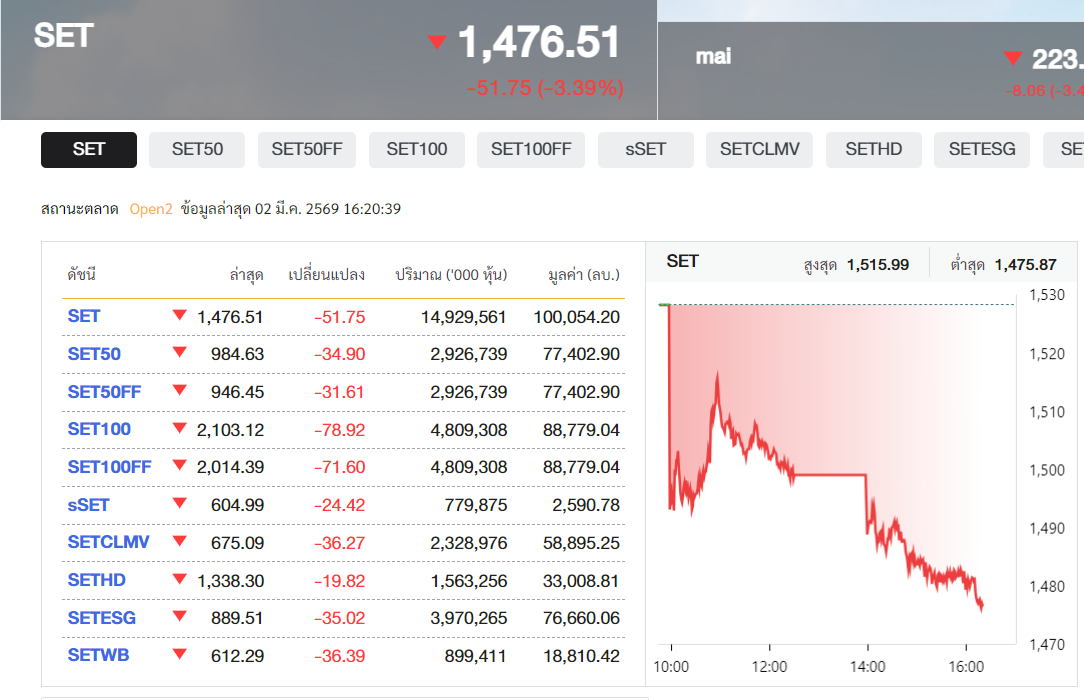This screenshot has width=1084, height=700.
Task: Click the red down arrow on mai panel
Action: click(1013, 58)
